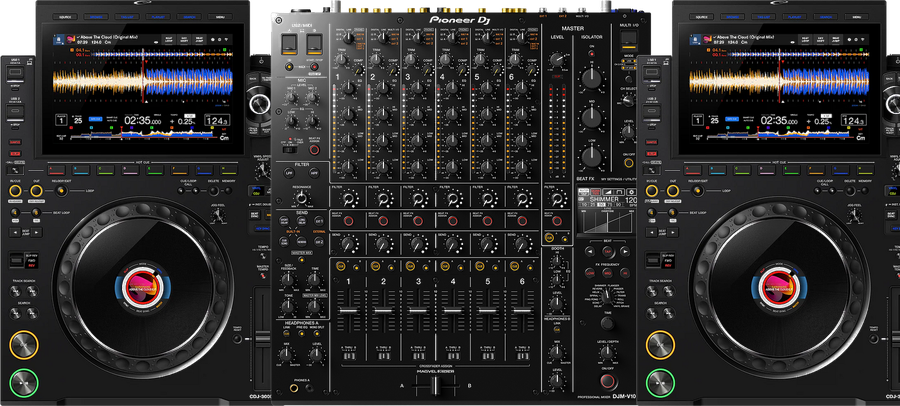Engage the mixer HPF filter button
Screen dimensions: 900x406
pos(314,172)
